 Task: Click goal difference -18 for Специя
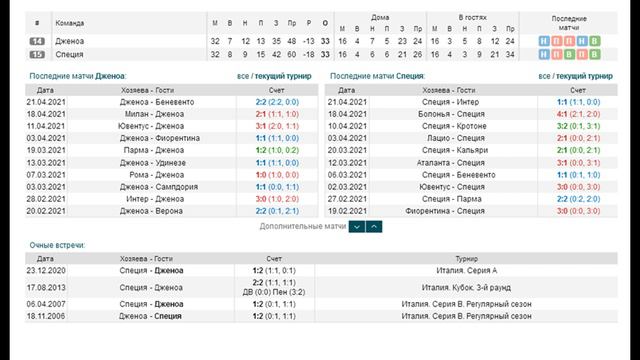309,54
